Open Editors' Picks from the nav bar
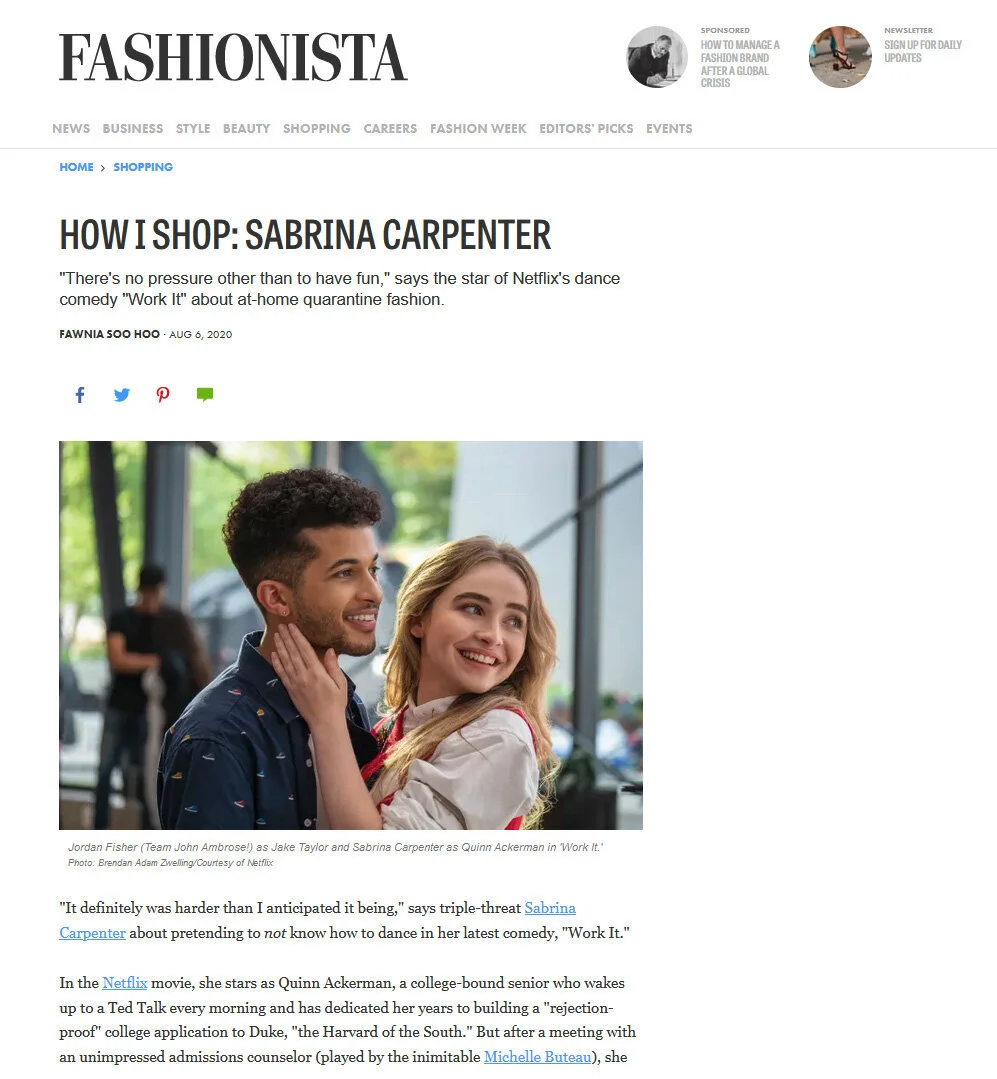This screenshot has height=1079, width=997. [x=586, y=129]
